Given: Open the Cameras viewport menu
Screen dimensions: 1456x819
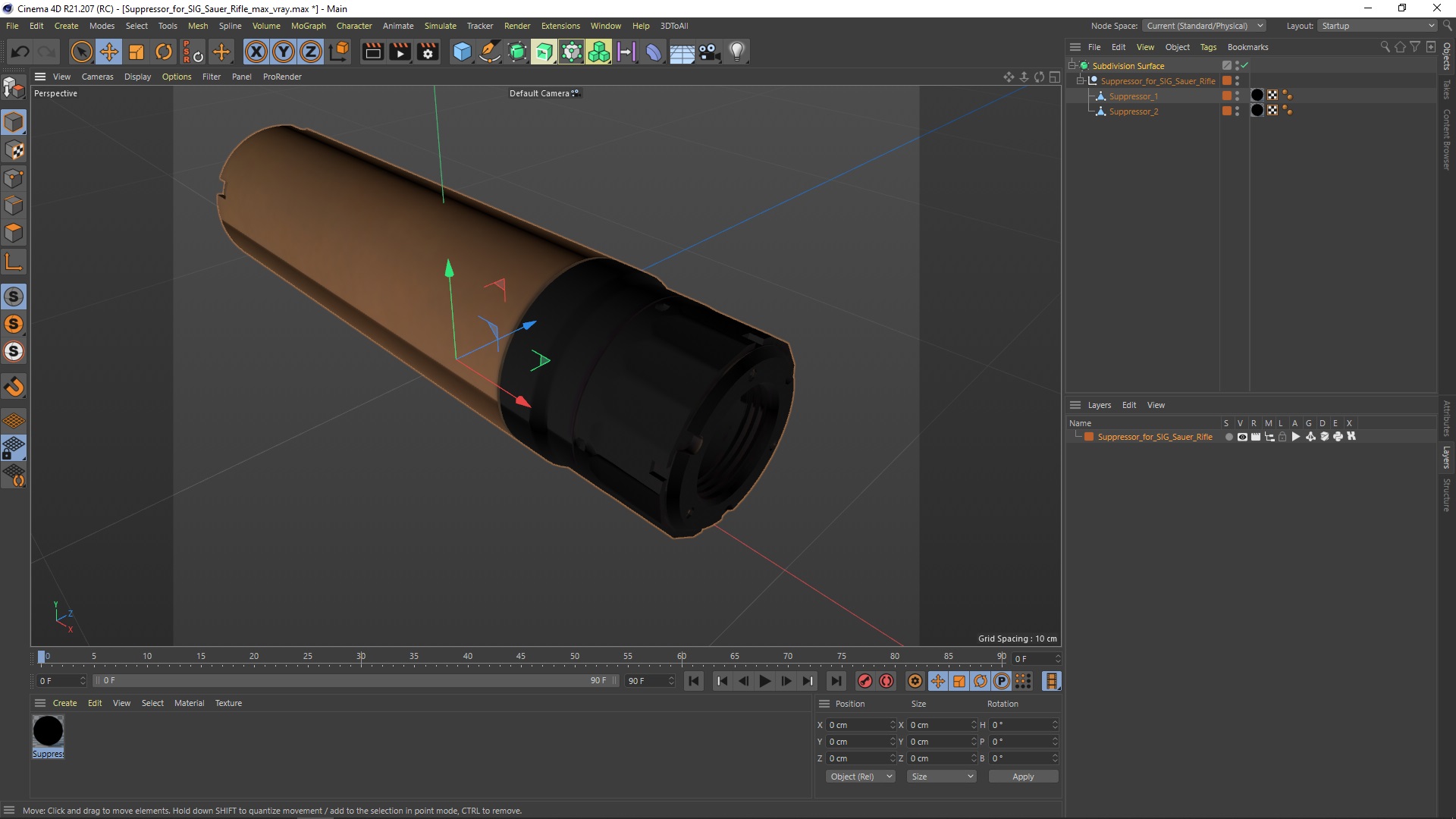Looking at the screenshot, I should coord(97,77).
